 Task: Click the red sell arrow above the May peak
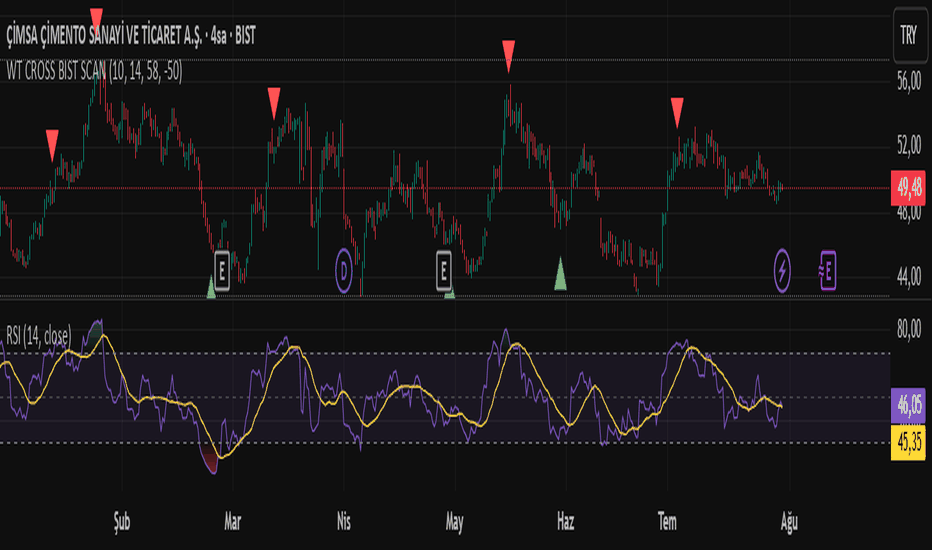pos(508,56)
